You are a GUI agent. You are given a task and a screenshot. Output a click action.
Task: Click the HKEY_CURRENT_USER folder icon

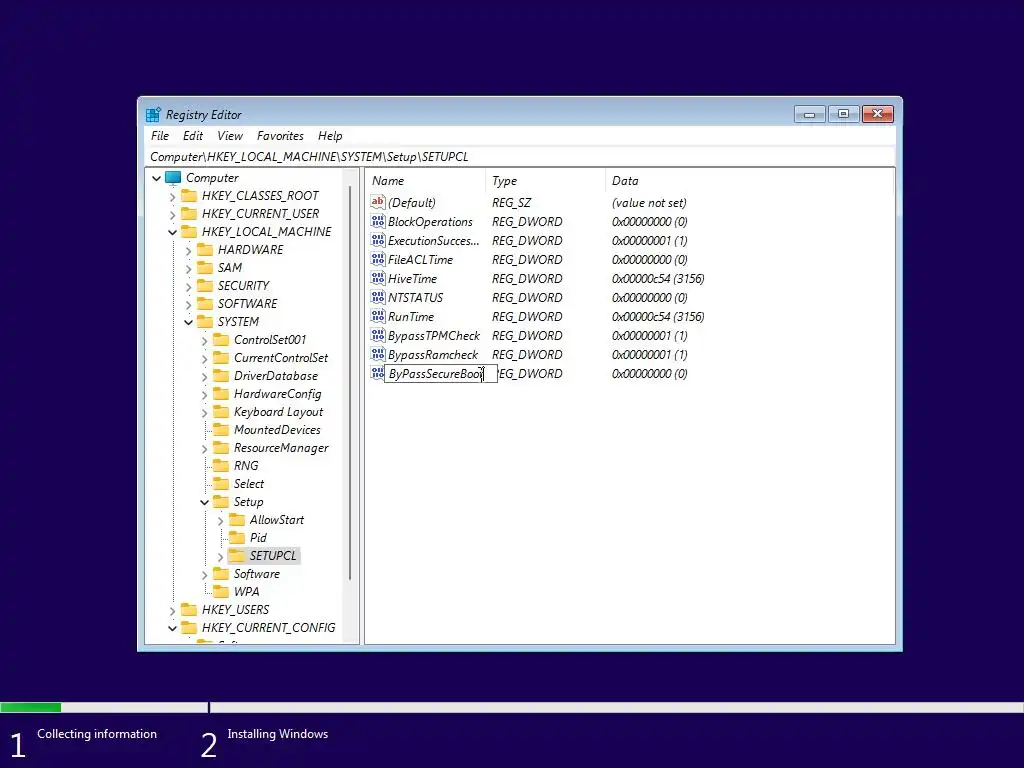coord(189,214)
